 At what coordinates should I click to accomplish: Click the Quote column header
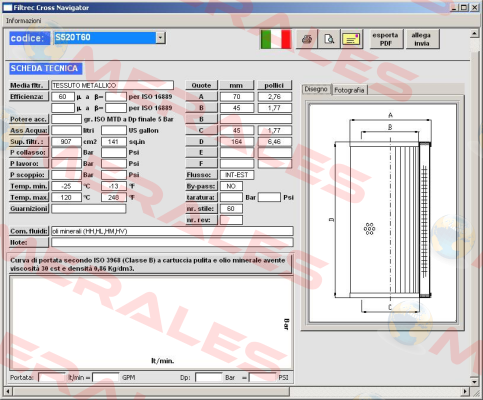(x=201, y=85)
